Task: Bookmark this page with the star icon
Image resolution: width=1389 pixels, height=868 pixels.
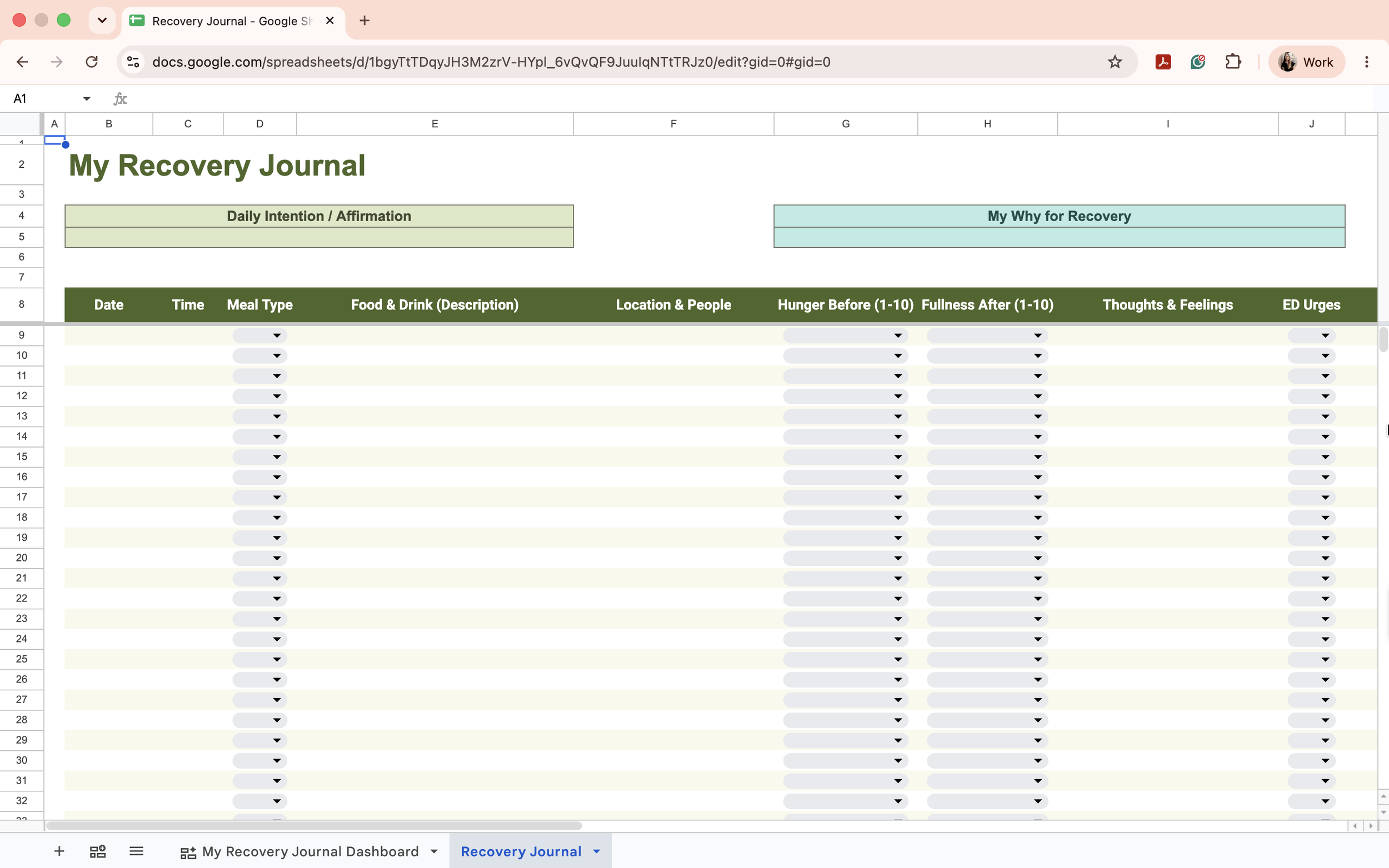Action: (1115, 62)
